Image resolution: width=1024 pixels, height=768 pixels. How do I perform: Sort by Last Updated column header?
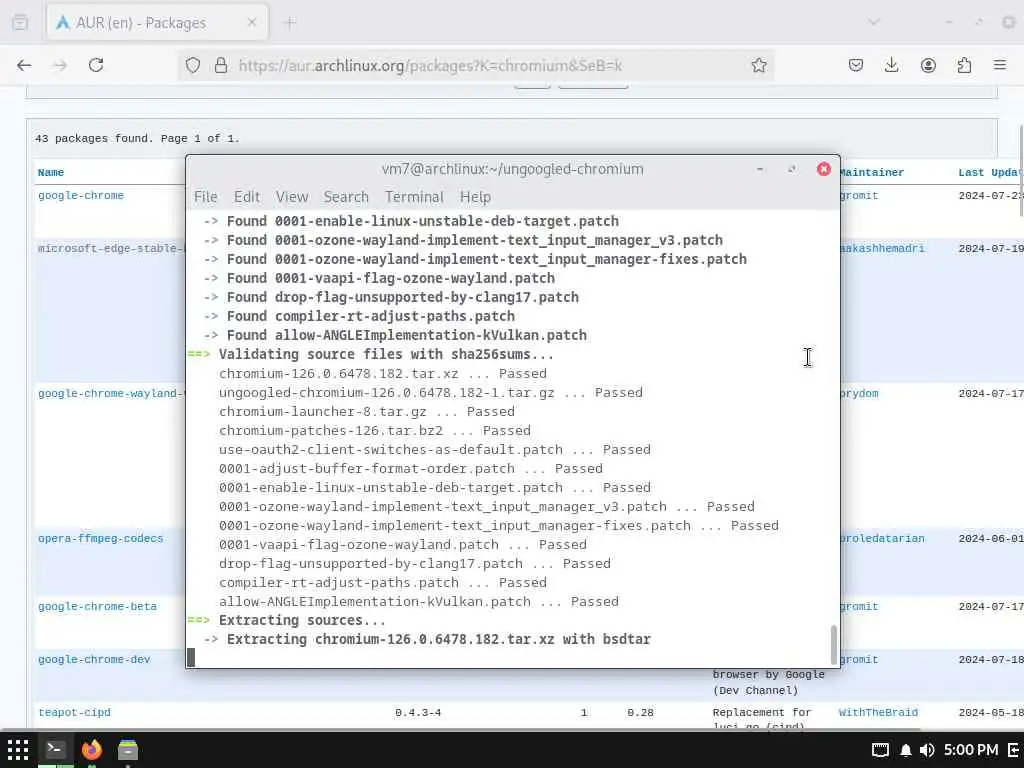(x=990, y=172)
